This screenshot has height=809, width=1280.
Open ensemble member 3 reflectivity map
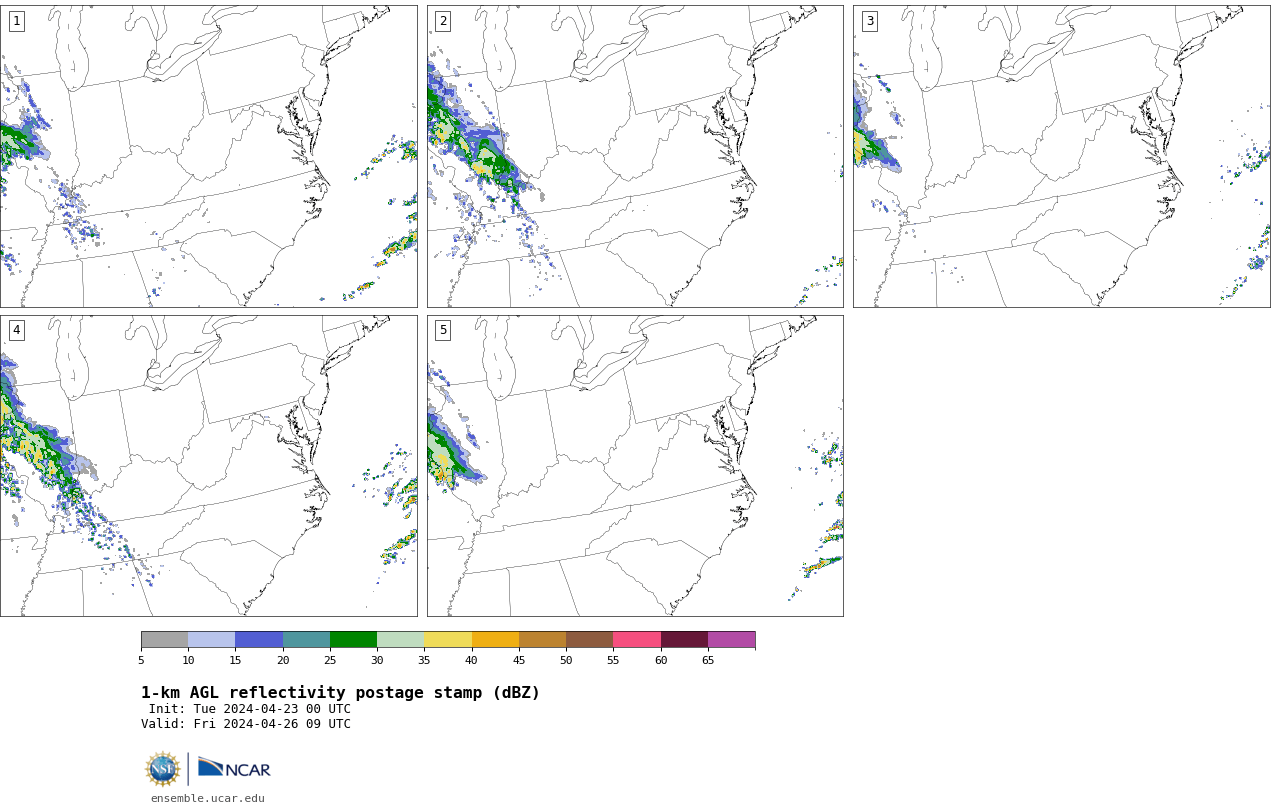click(x=1061, y=156)
